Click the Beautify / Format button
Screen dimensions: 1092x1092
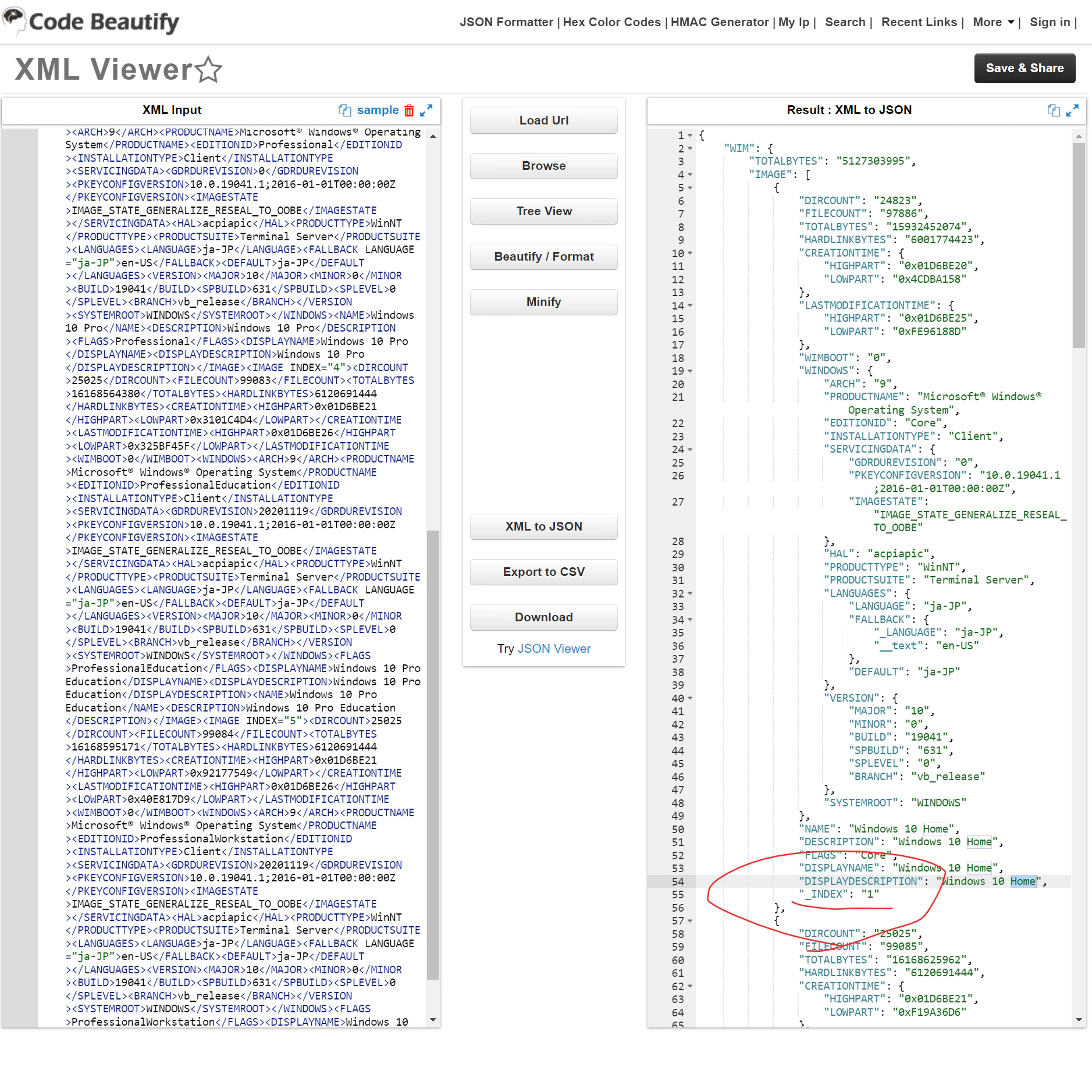pos(543,257)
